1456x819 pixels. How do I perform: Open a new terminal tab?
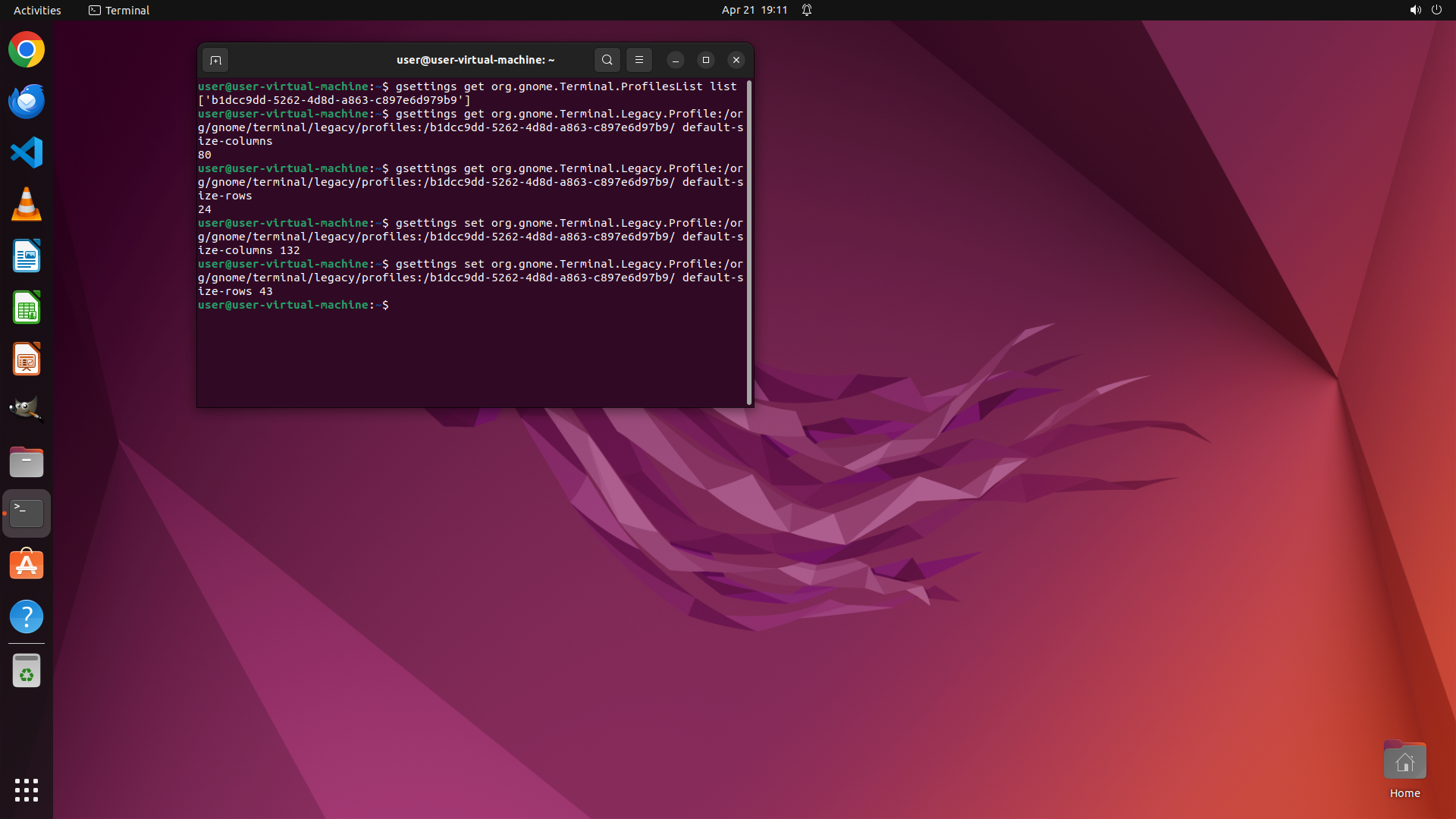tap(215, 60)
